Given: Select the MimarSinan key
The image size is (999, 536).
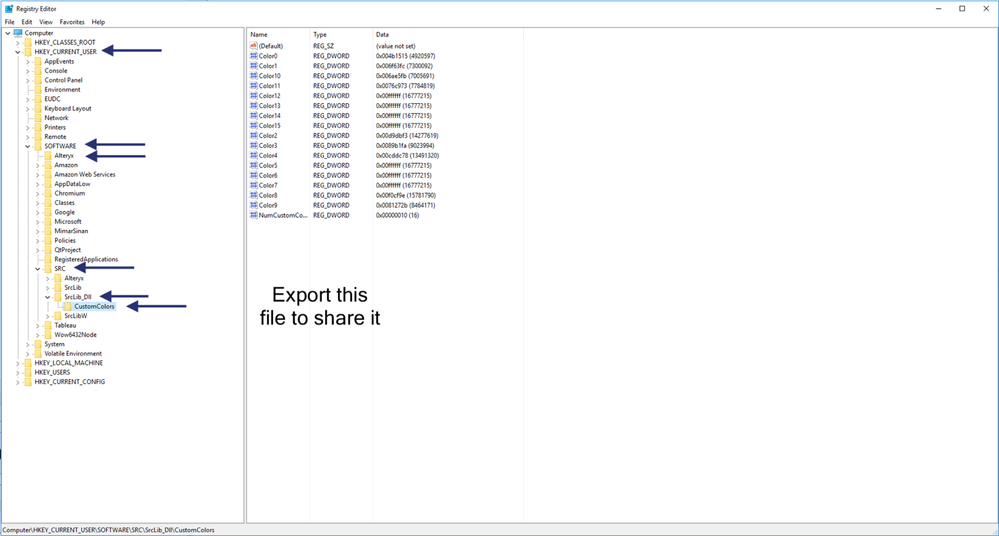Looking at the screenshot, I should click(x=71, y=231).
